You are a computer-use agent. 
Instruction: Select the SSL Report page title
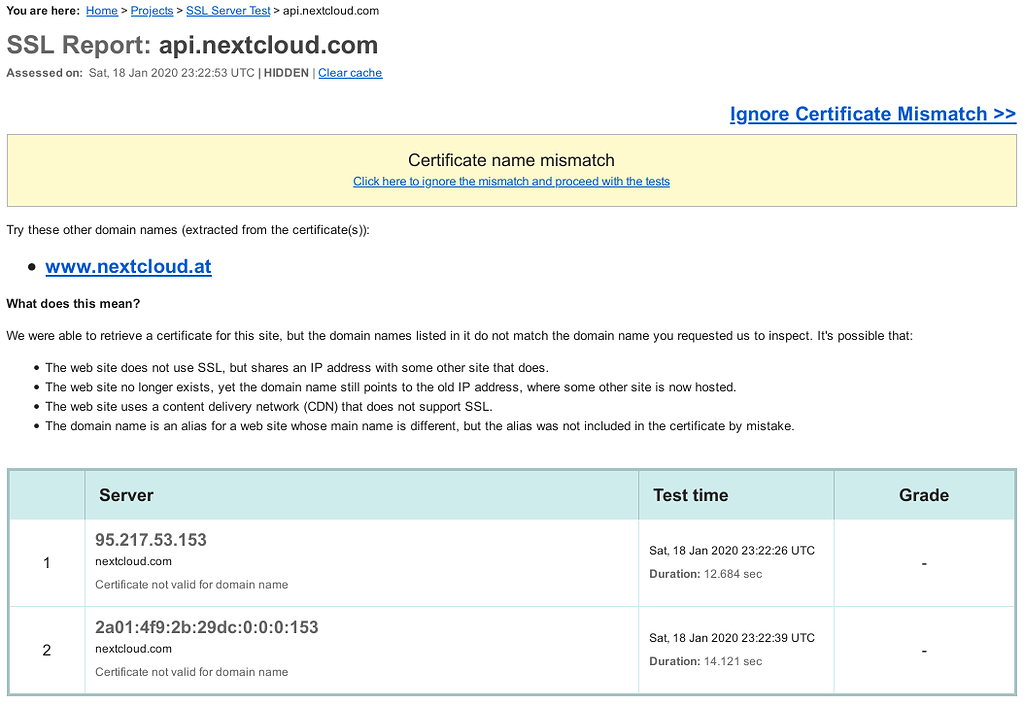192,44
